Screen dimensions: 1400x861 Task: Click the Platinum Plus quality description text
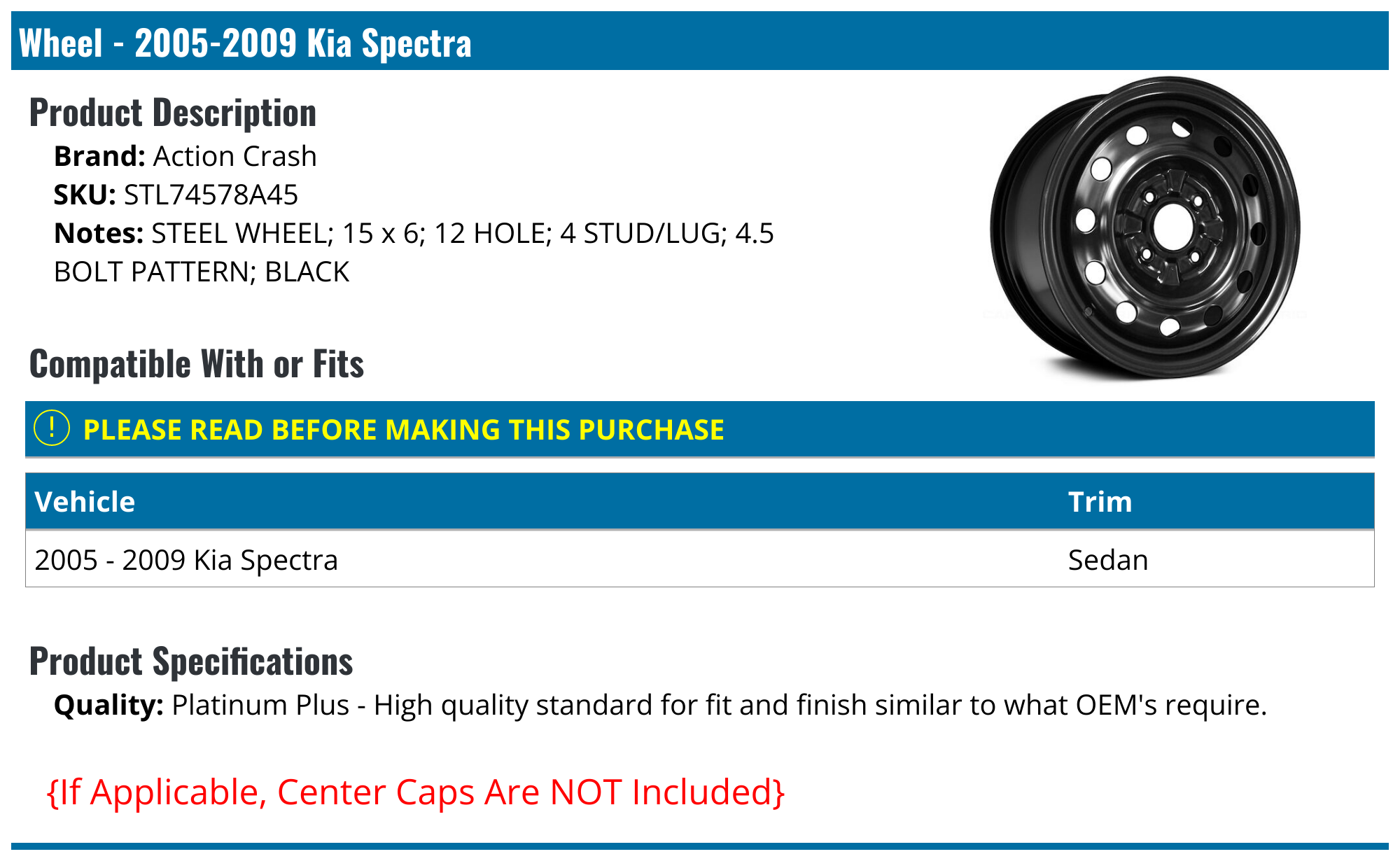coord(719,705)
